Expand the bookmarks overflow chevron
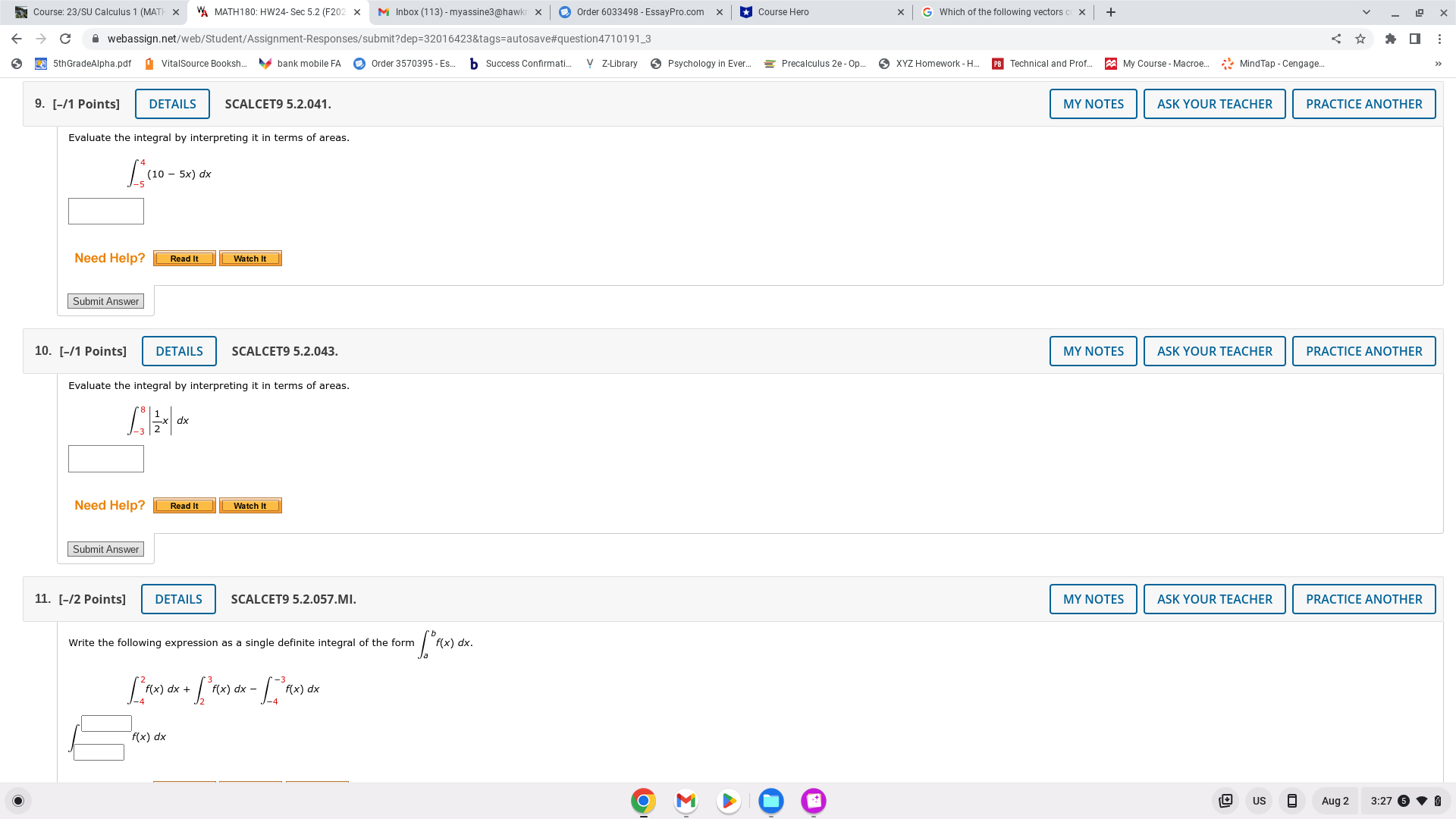This screenshot has width=1456, height=819. pos(1438,64)
